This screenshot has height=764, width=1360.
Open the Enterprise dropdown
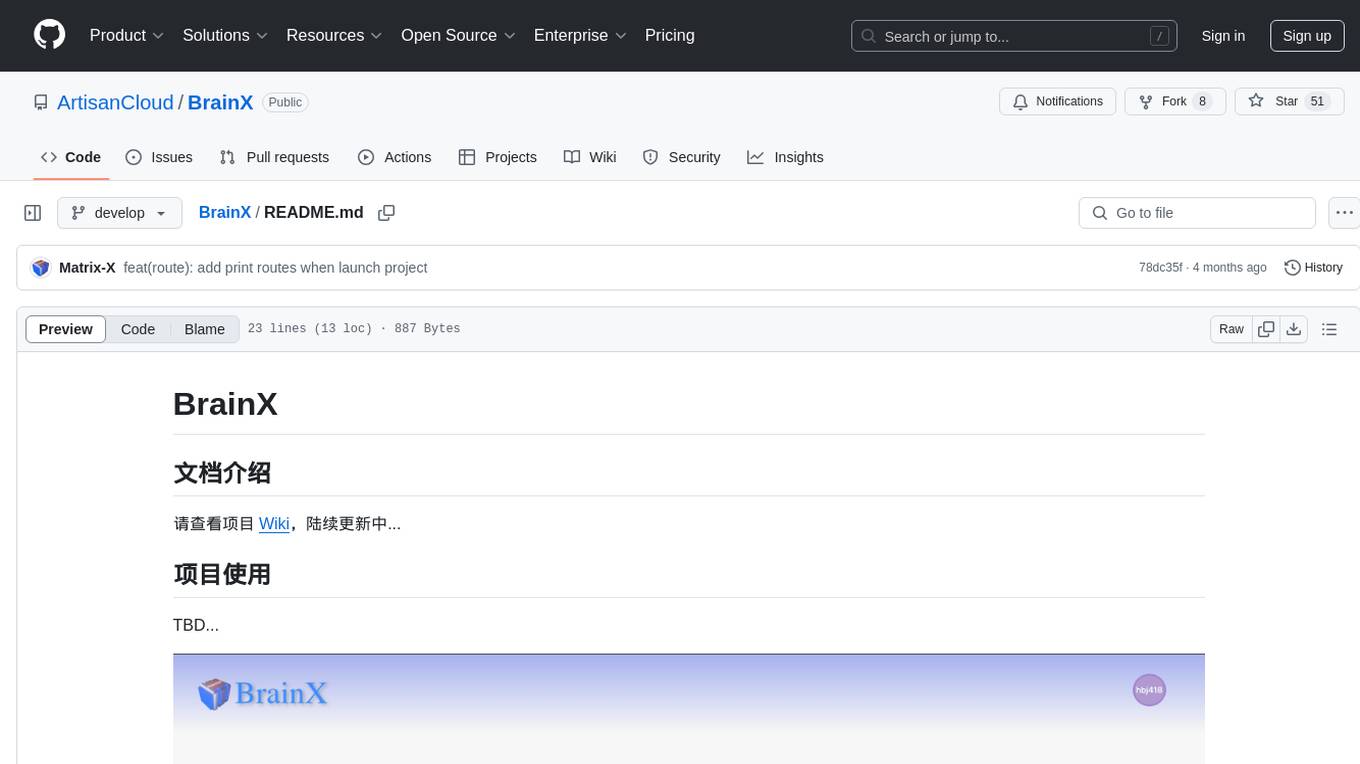pos(580,35)
